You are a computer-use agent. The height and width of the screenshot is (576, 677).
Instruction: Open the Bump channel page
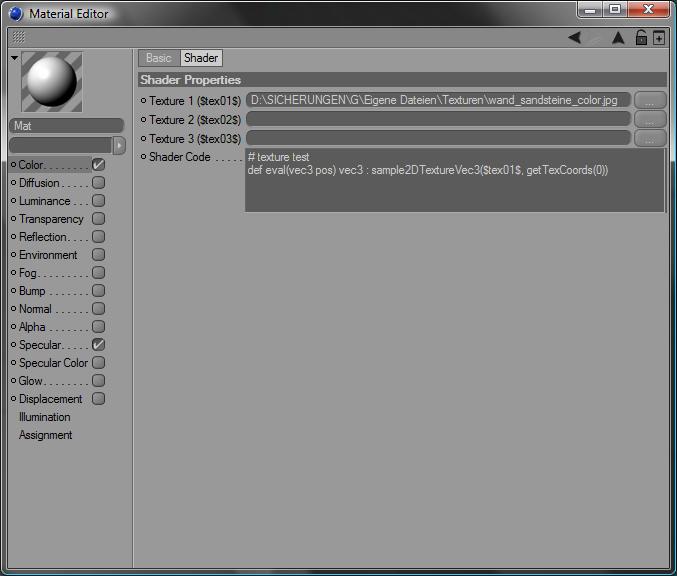32,291
